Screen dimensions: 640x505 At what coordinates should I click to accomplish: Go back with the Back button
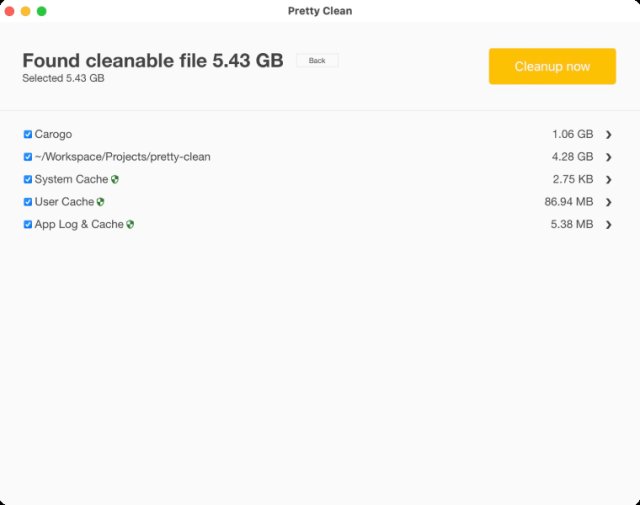point(317,61)
